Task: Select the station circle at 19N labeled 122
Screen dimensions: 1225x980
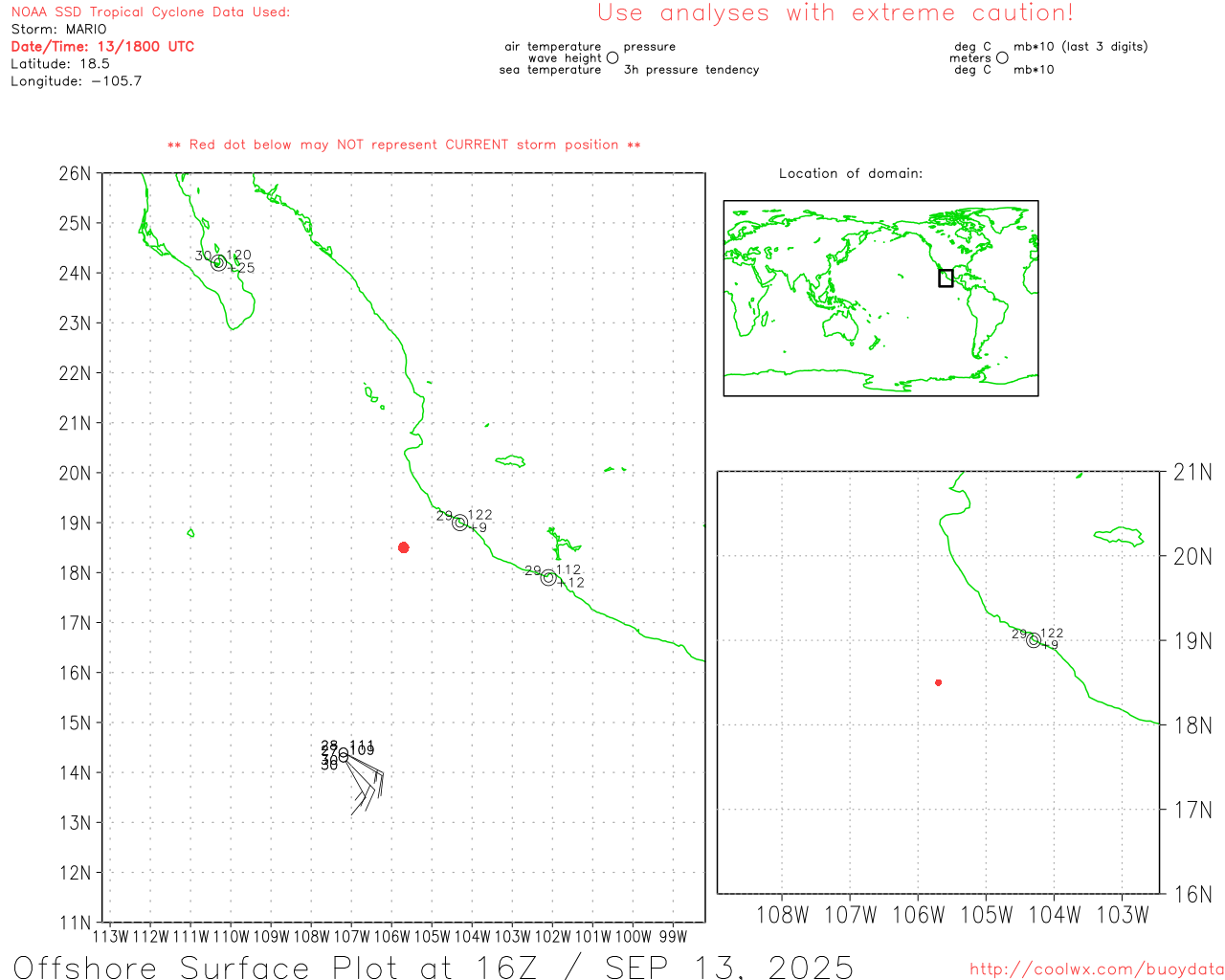Action: pos(460,523)
